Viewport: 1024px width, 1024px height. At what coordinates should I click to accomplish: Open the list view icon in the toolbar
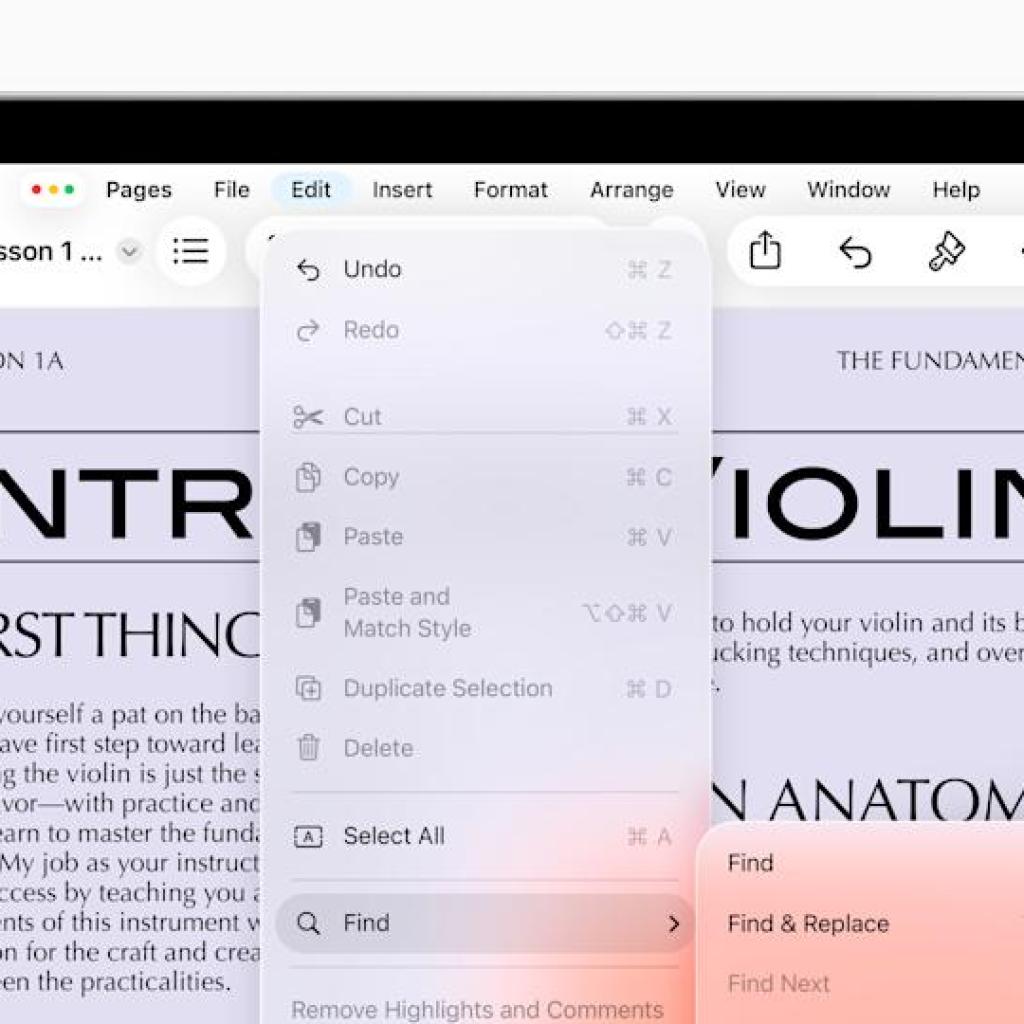click(190, 251)
